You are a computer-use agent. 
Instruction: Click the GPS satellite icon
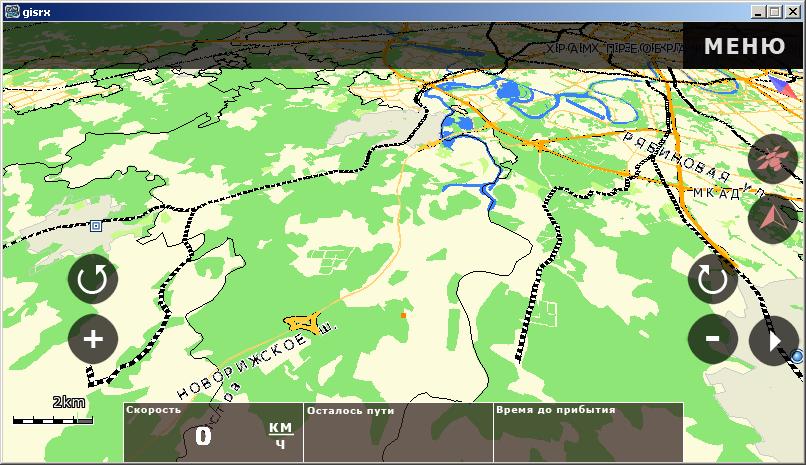click(773, 159)
